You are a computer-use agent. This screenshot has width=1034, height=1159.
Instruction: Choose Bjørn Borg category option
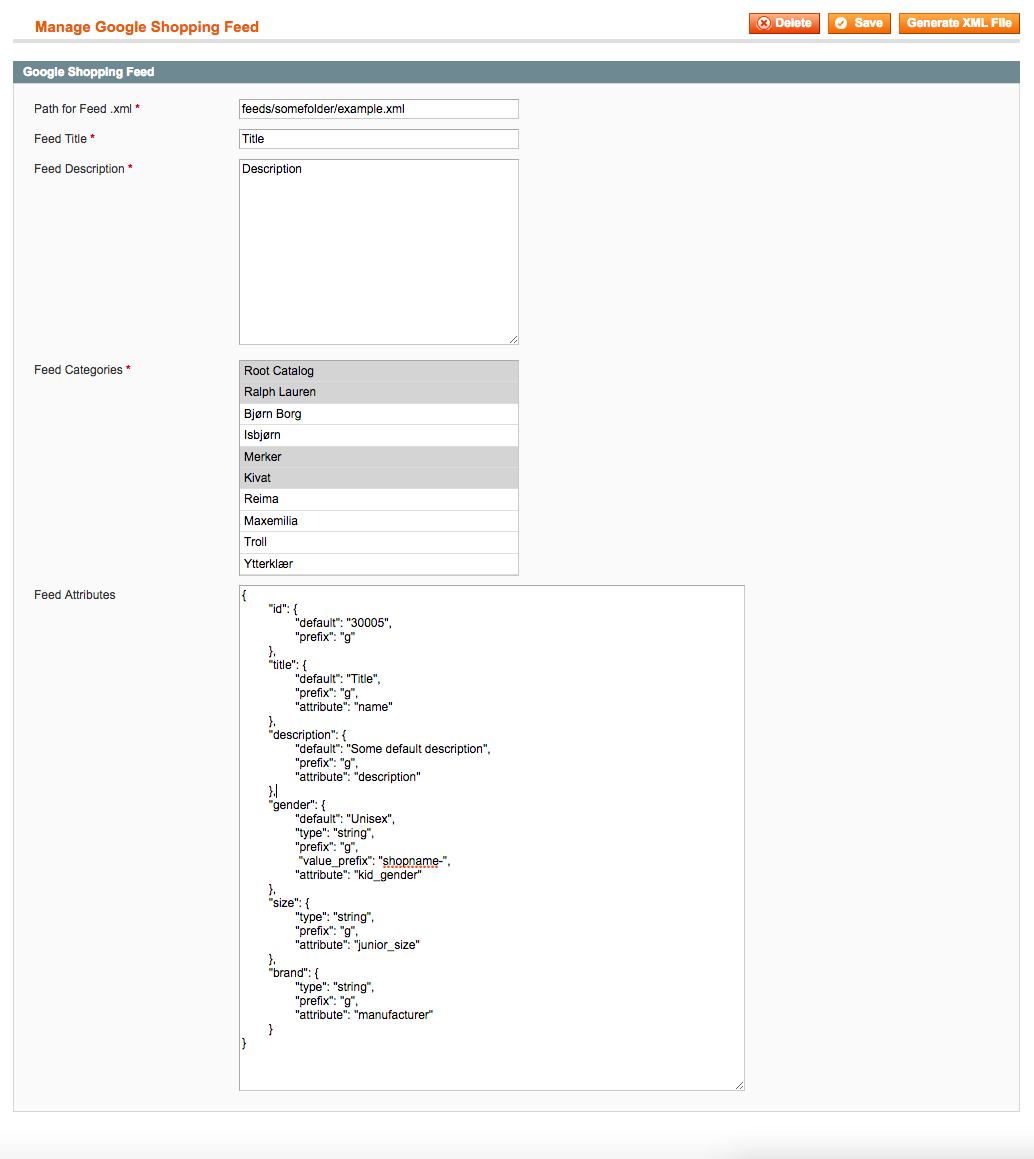click(x=379, y=414)
